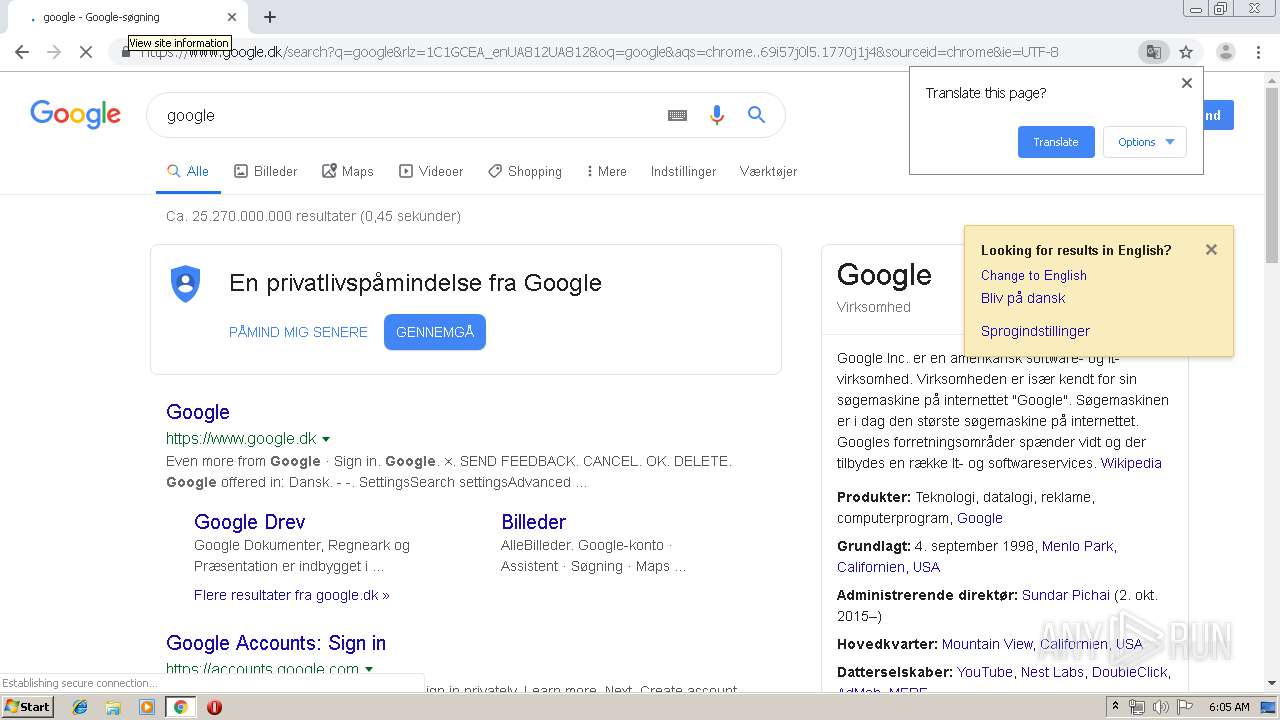1280x720 pixels.
Task: Select the Alle results tab
Action: point(188,171)
